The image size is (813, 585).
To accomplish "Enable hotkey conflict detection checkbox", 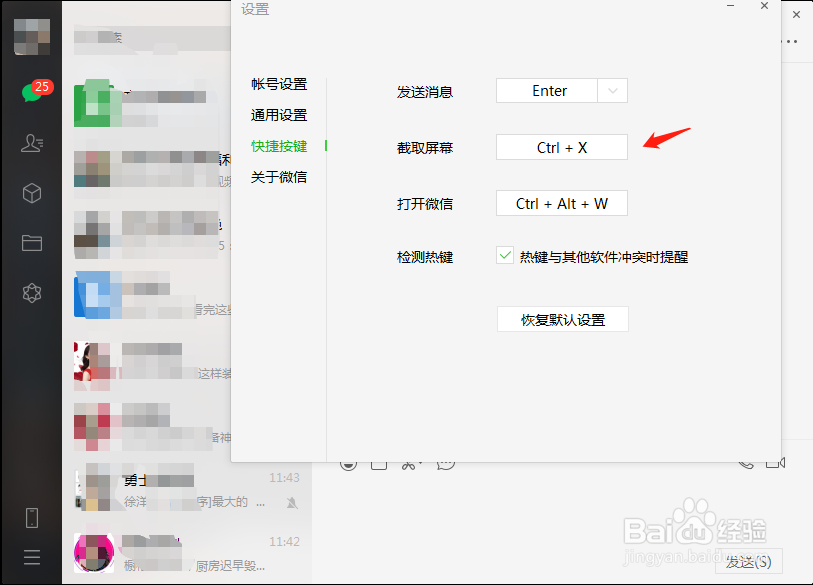I will [x=505, y=256].
